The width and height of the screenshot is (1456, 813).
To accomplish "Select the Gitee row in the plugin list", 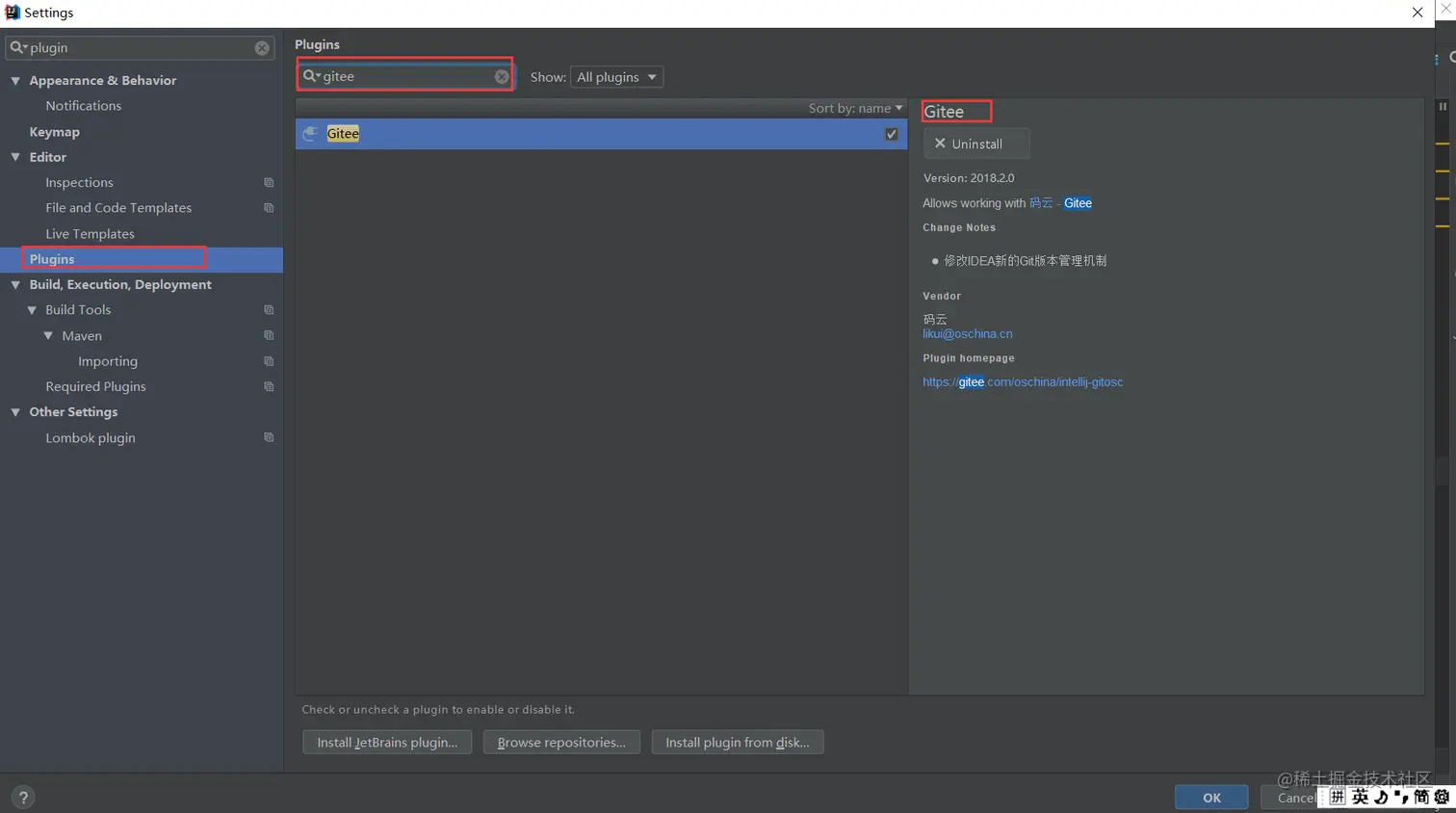I will click(x=601, y=134).
